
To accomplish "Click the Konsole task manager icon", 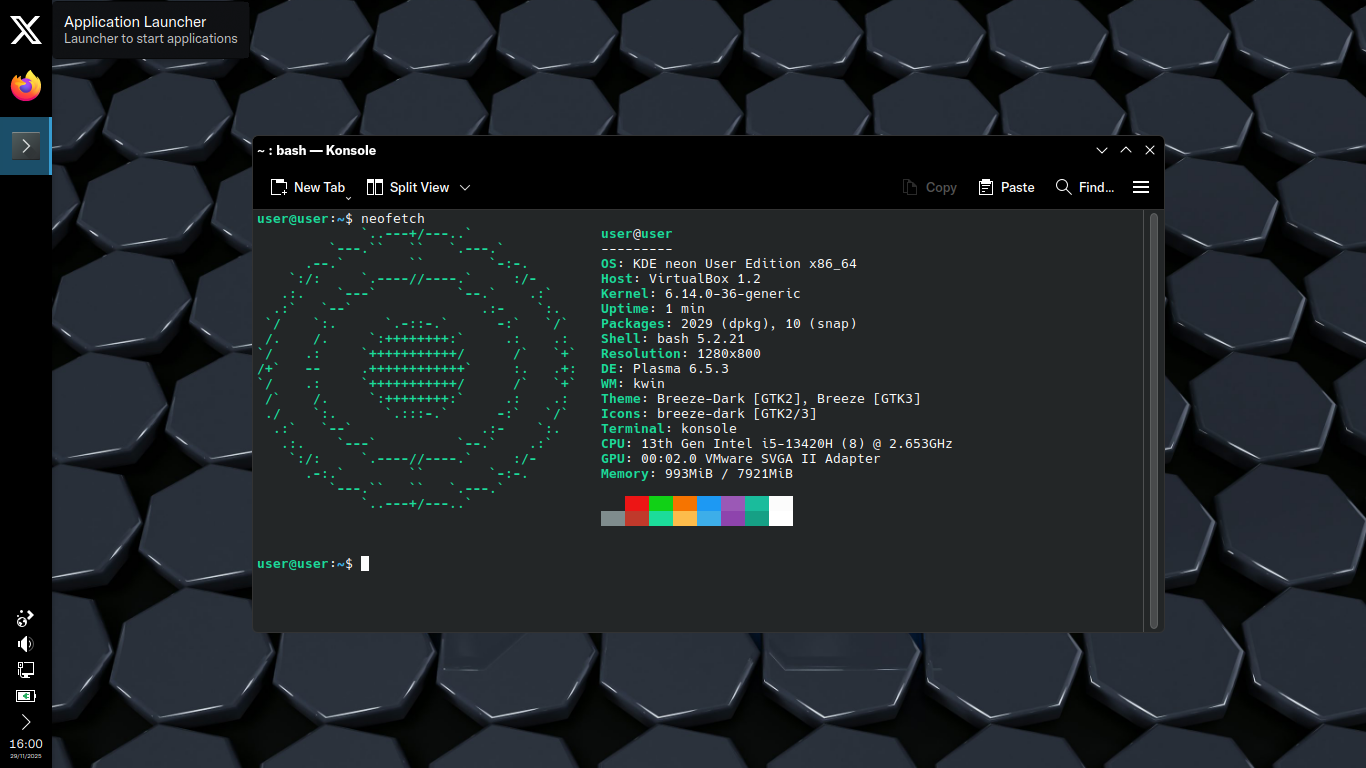I will [26, 146].
